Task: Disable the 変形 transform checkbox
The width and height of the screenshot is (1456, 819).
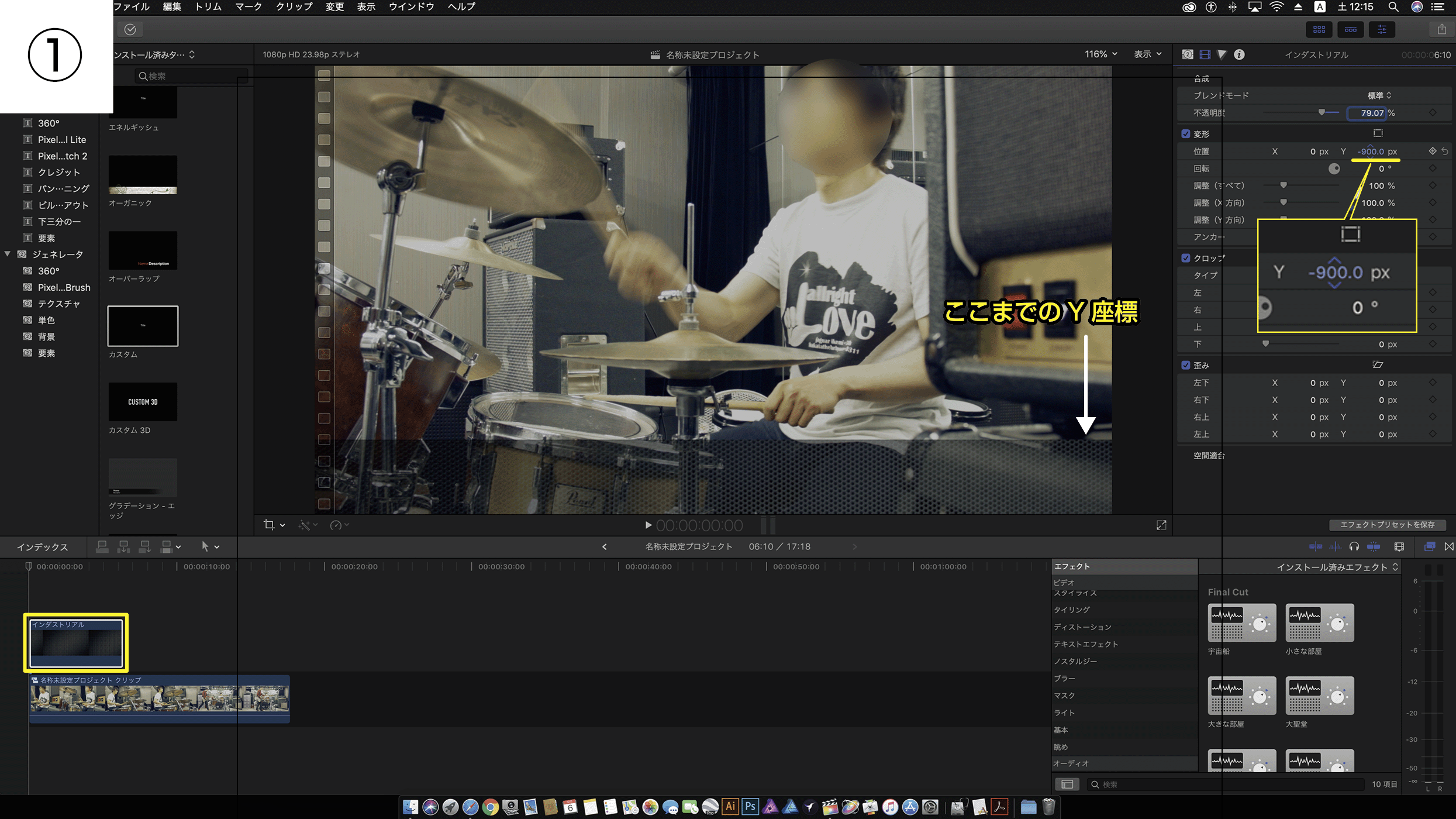Action: pos(1186,134)
